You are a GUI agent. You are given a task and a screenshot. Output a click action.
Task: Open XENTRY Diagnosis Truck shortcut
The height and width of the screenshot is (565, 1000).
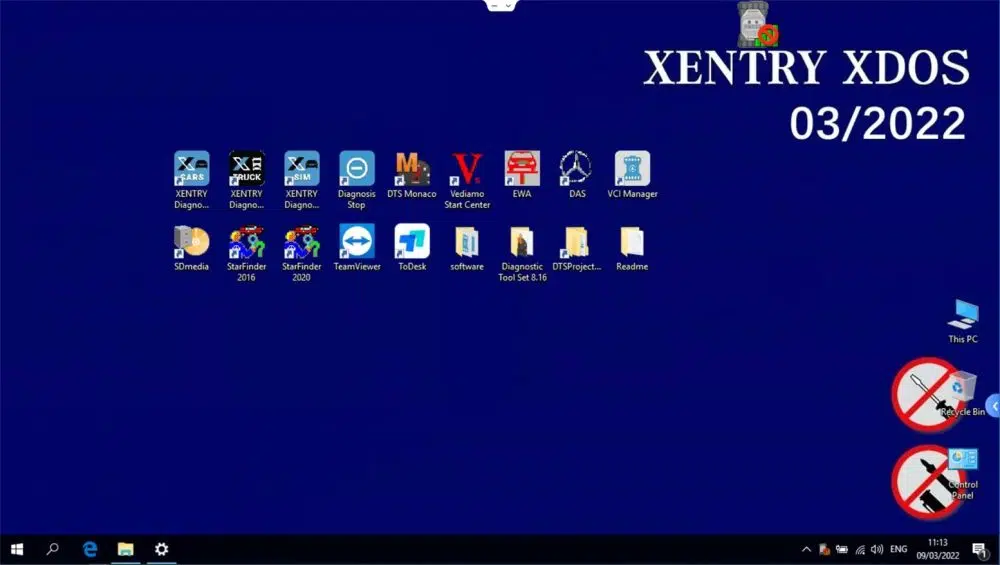246,180
